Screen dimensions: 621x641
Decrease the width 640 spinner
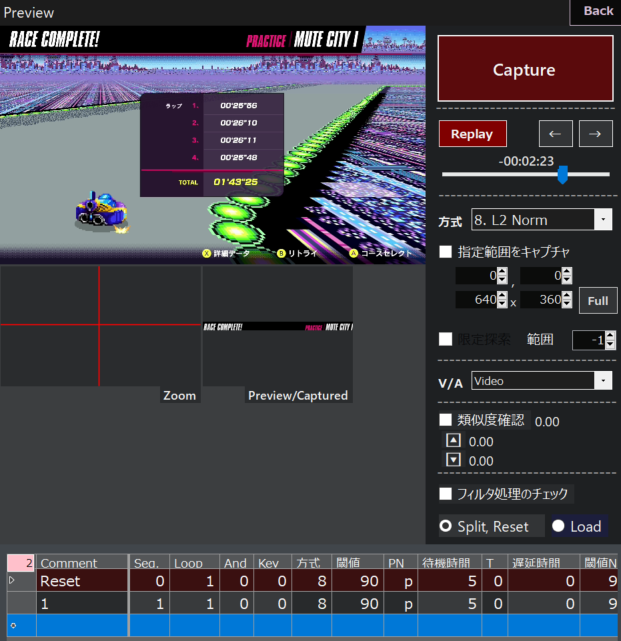pos(502,304)
